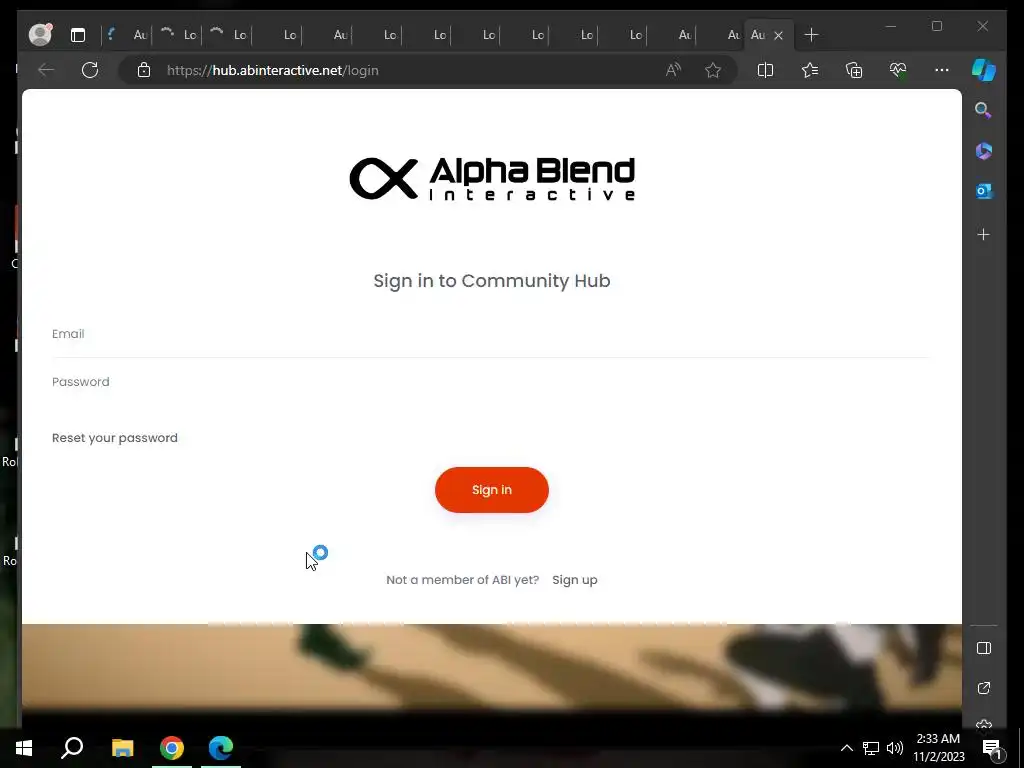
Task: Click Reset your password link
Action: click(x=115, y=438)
